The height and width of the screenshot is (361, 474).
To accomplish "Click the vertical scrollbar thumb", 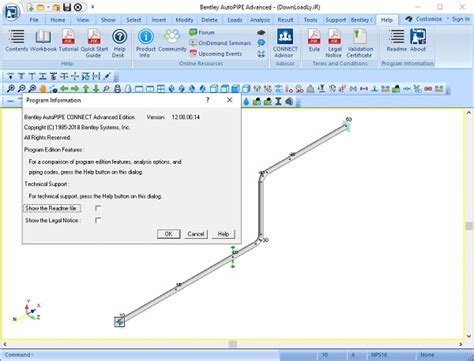I will [x=469, y=226].
